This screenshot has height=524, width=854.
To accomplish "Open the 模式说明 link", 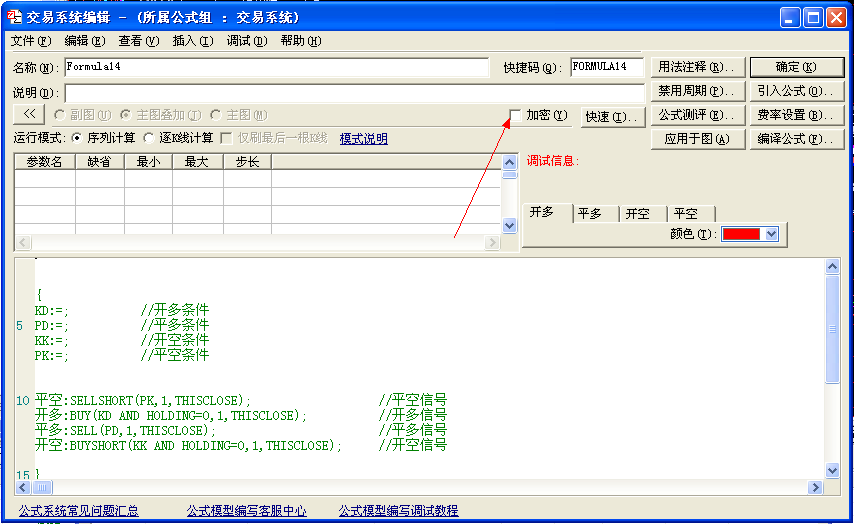I will [363, 139].
